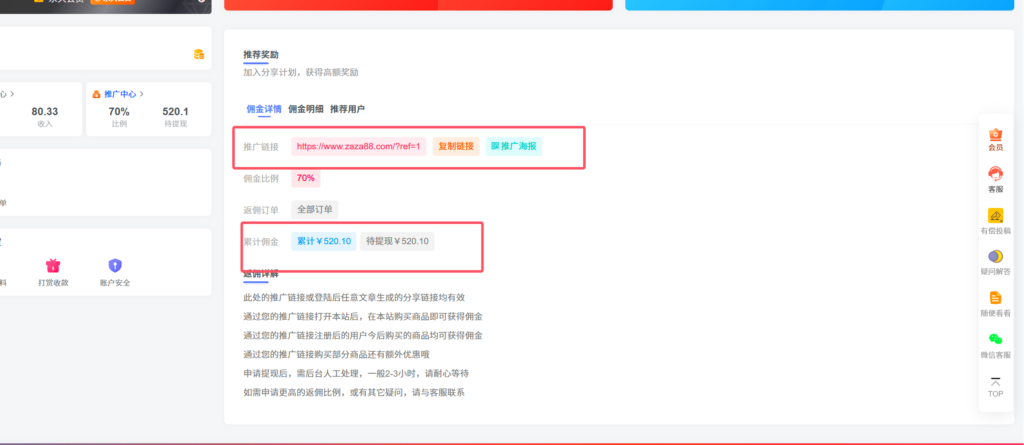Click the promotion link https://www.zaza88.com/?ref=1
The height and width of the screenshot is (445, 1024).
pos(359,146)
